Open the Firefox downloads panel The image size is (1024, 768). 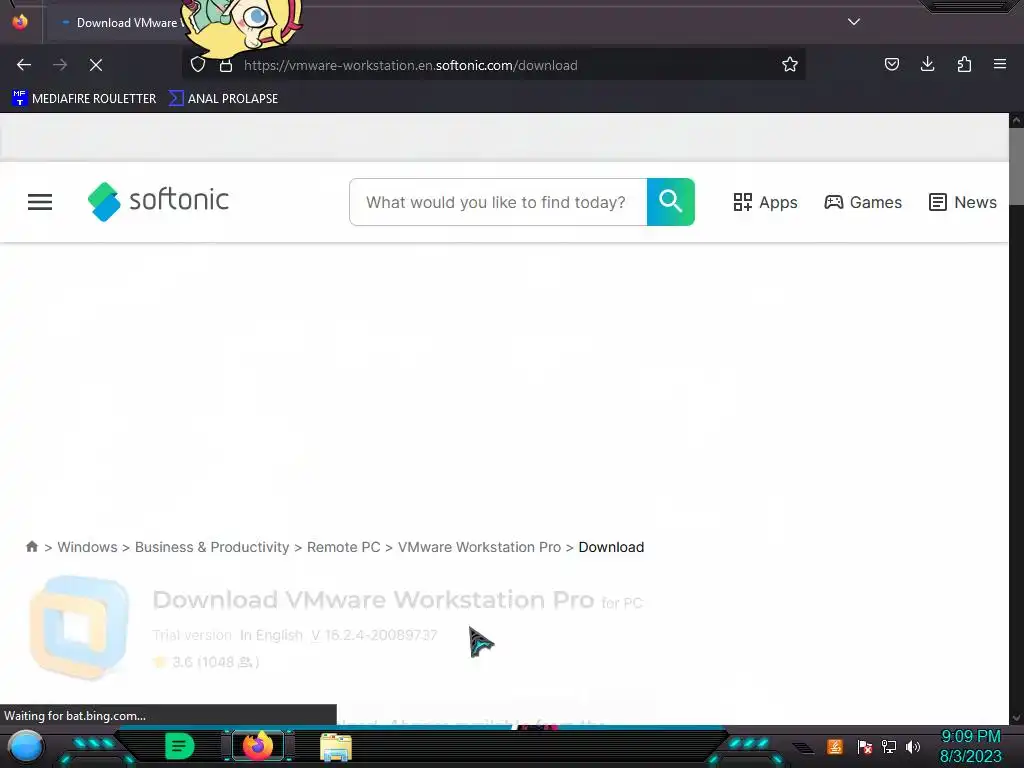coord(927,64)
